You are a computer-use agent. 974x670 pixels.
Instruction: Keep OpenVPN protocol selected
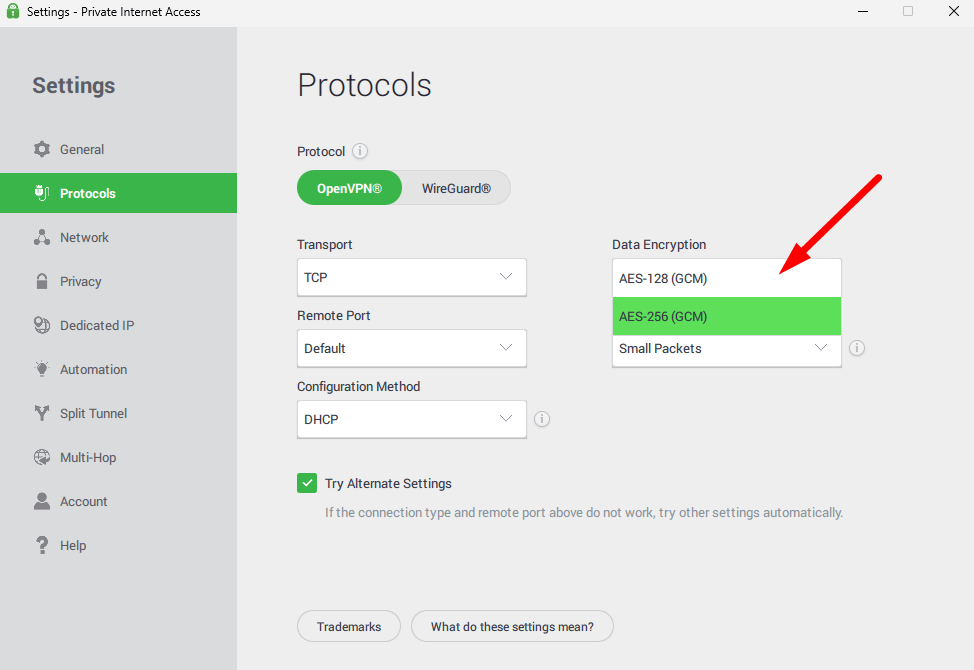coord(349,187)
